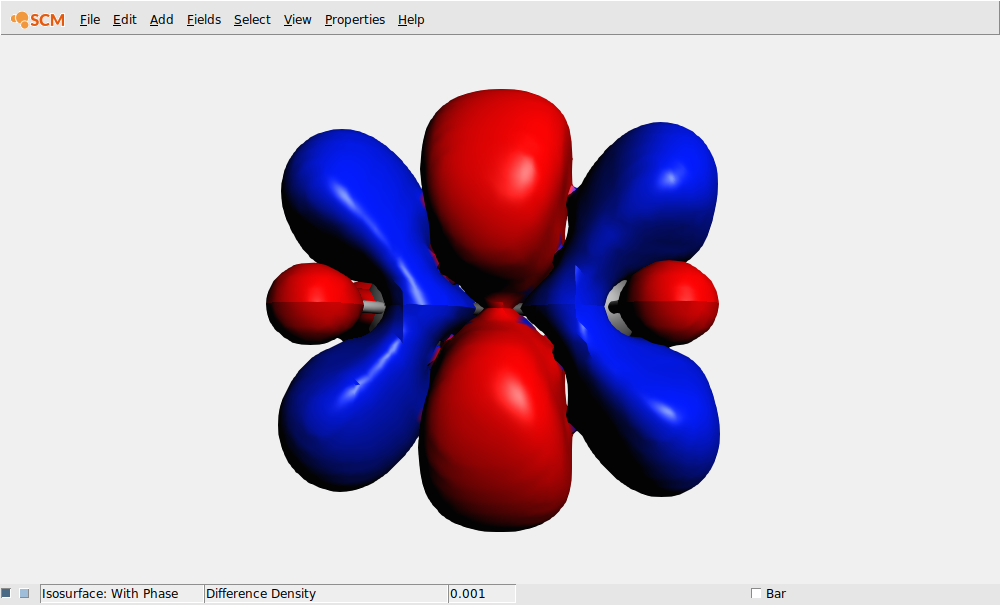This screenshot has height=605, width=1000.
Task: Select the top red isosurface lobe
Action: coord(497,170)
